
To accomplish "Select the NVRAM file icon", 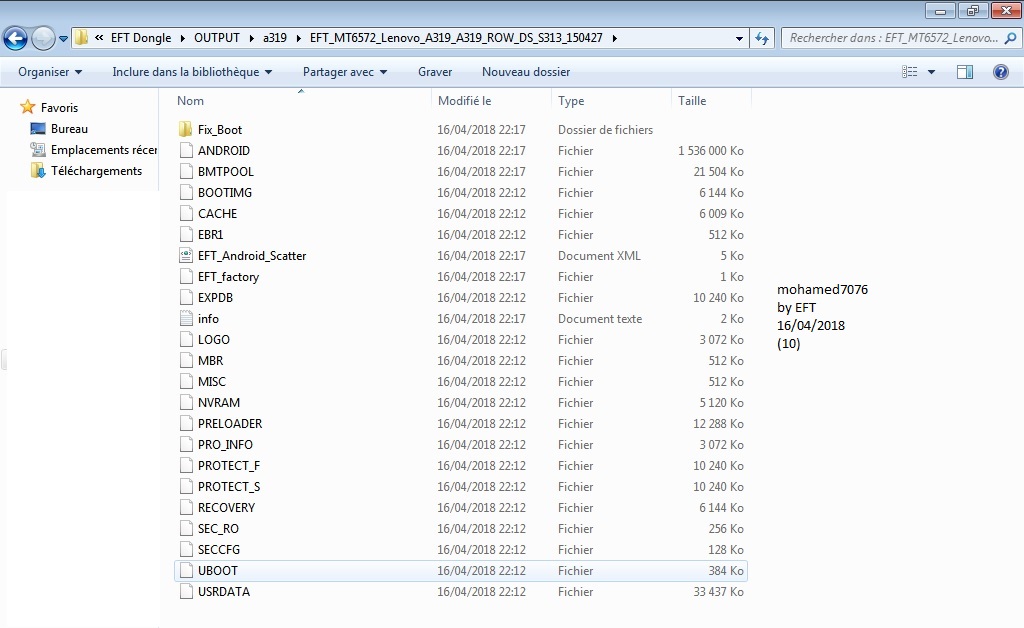I will click(186, 402).
